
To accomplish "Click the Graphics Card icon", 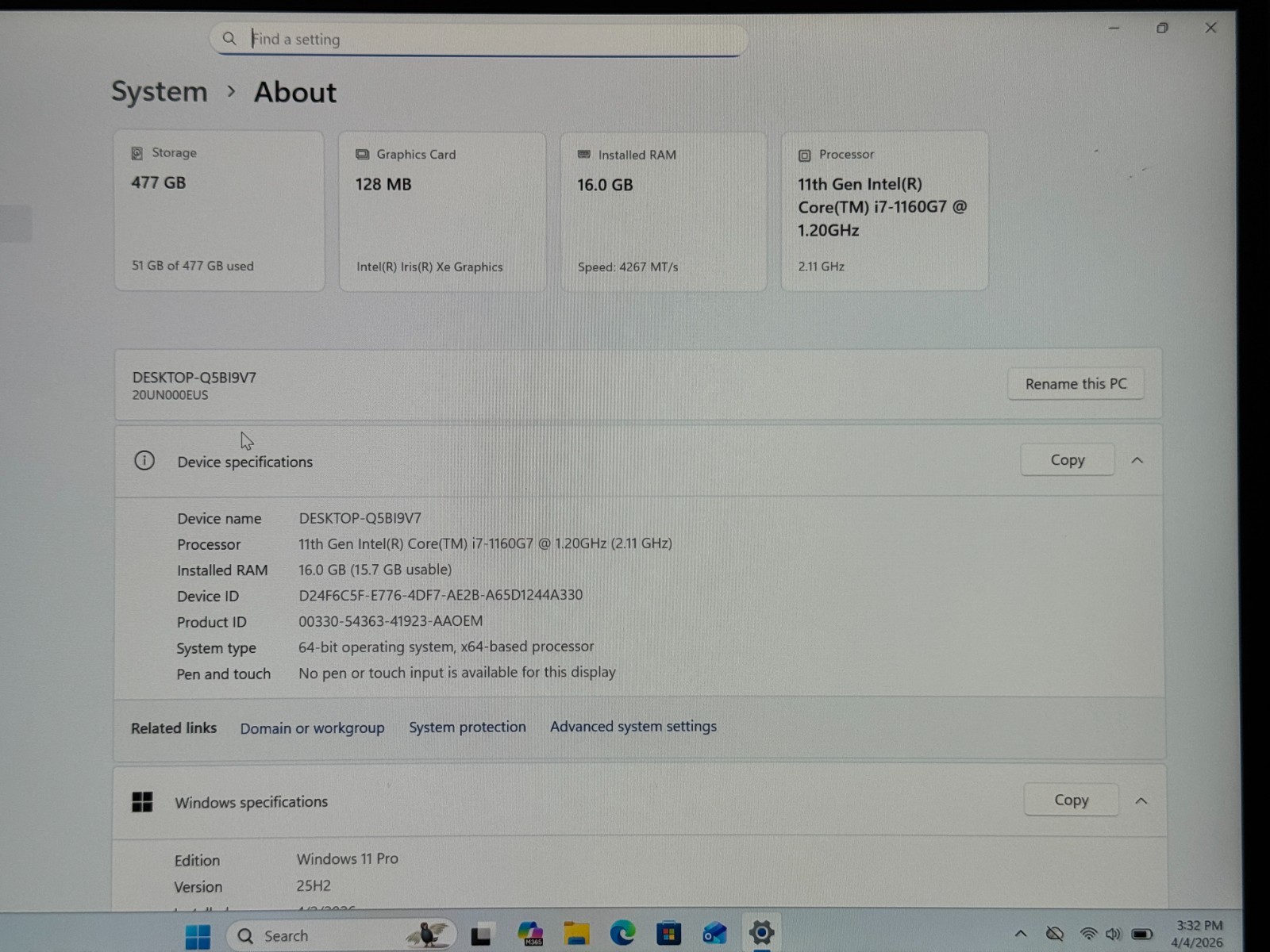I will click(x=363, y=154).
